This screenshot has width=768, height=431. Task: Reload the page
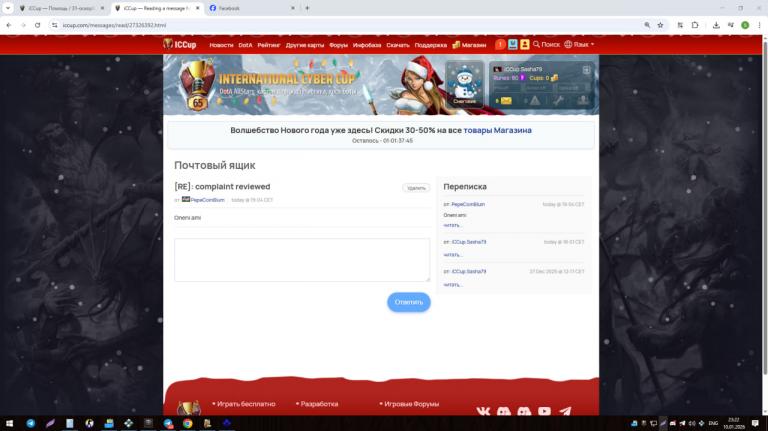click(x=38, y=25)
